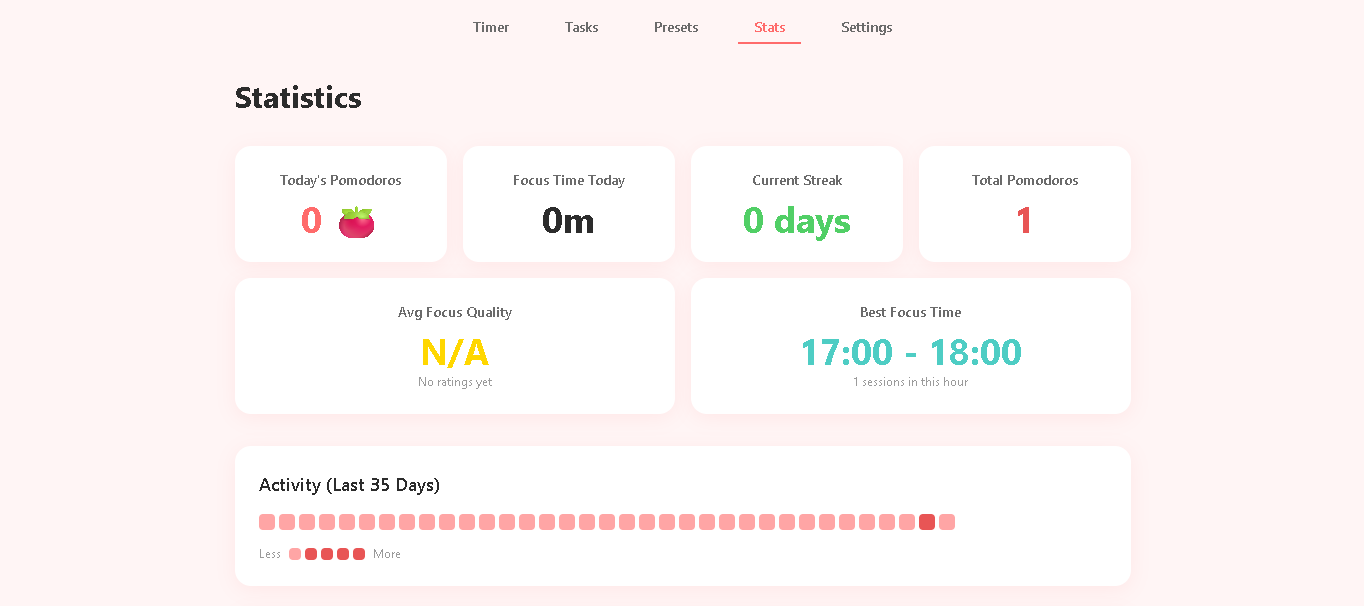Click the highlighted dark red activity square

pyautogui.click(x=927, y=522)
